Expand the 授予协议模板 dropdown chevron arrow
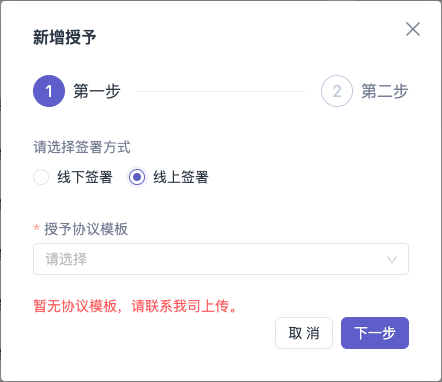 tap(392, 259)
